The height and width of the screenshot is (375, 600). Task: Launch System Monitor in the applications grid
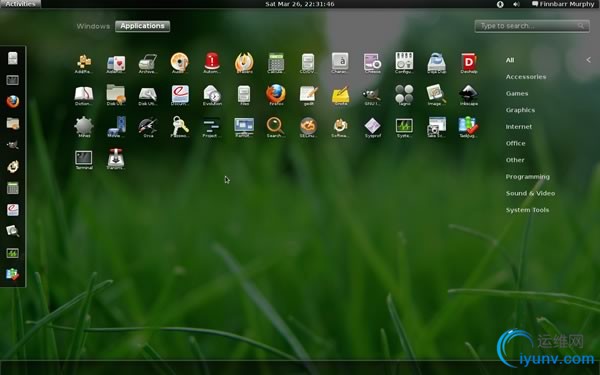point(404,127)
